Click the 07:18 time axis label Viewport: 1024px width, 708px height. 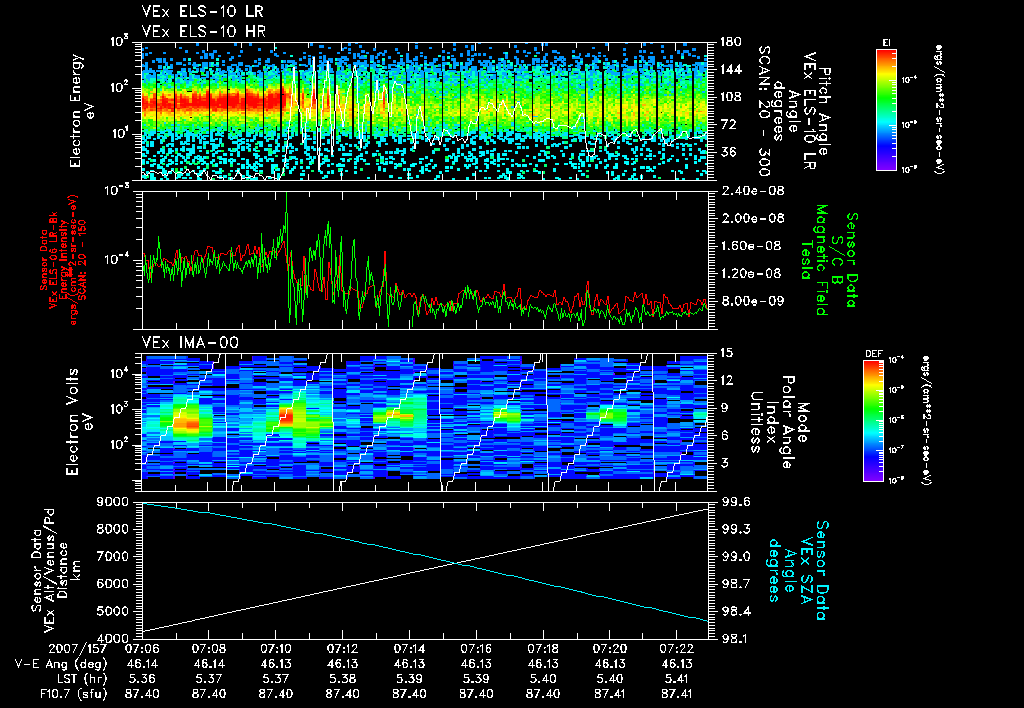point(542,649)
